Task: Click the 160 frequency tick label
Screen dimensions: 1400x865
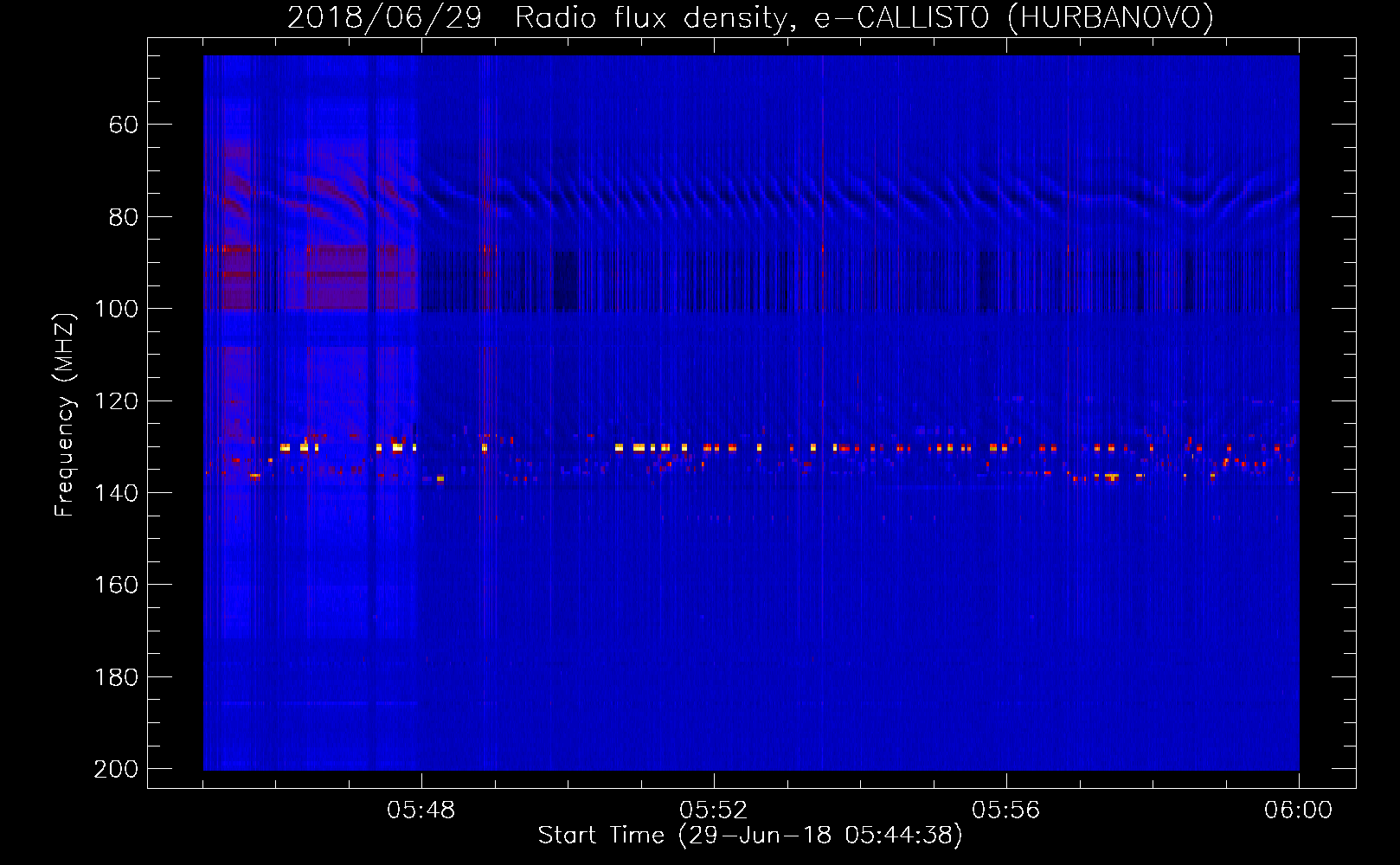Action: click(x=116, y=586)
